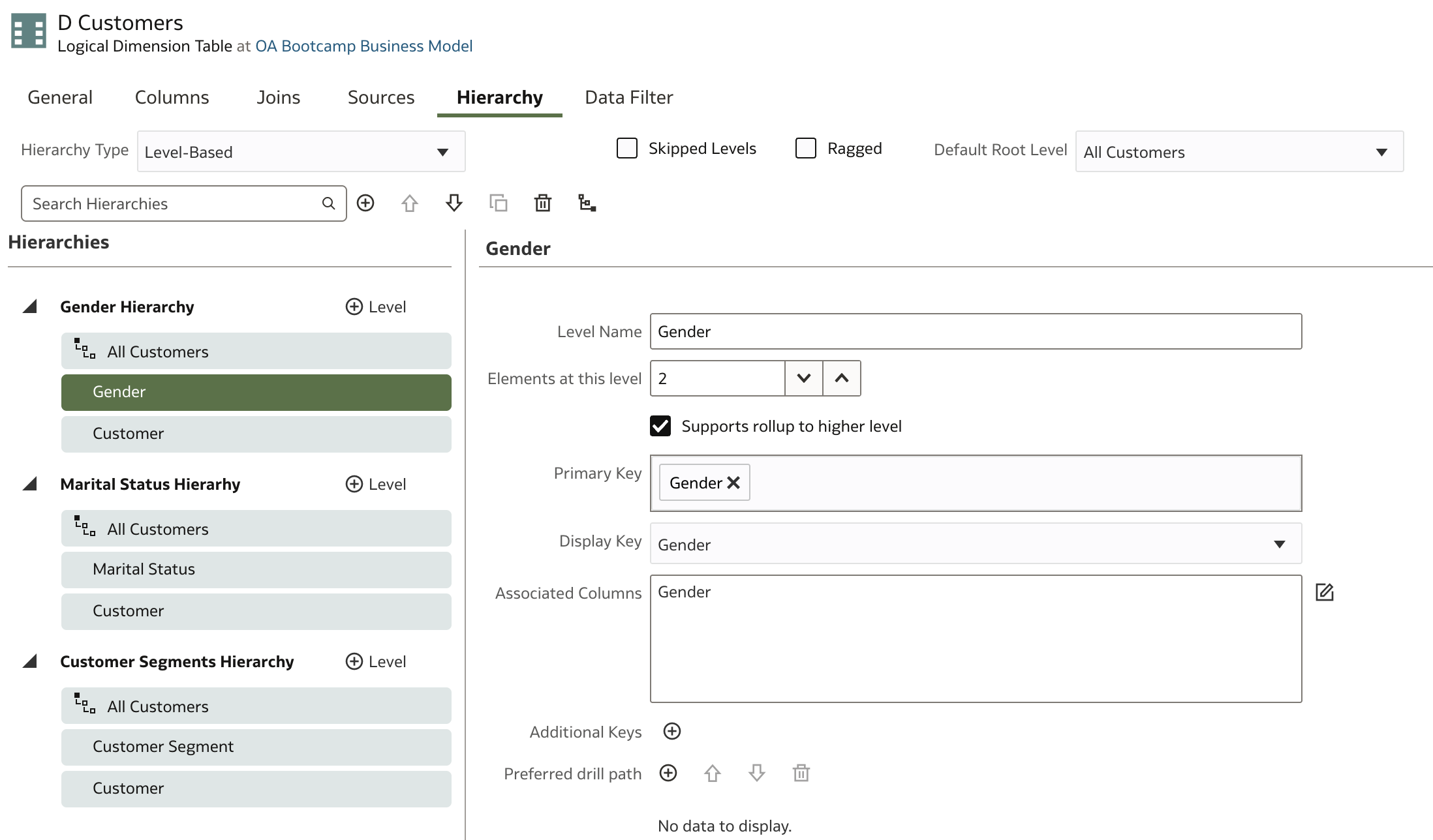
Task: Click the hierarchy tree structure toolbar icon
Action: [587, 203]
